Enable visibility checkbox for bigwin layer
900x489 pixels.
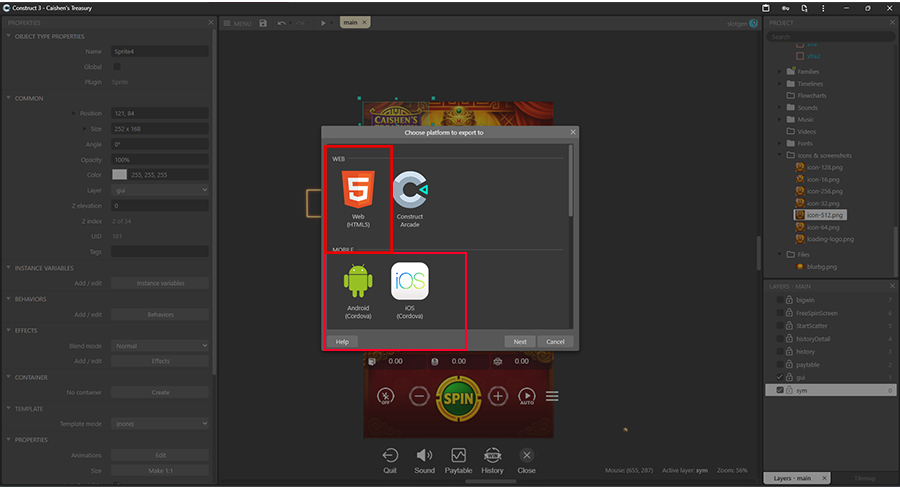point(780,300)
